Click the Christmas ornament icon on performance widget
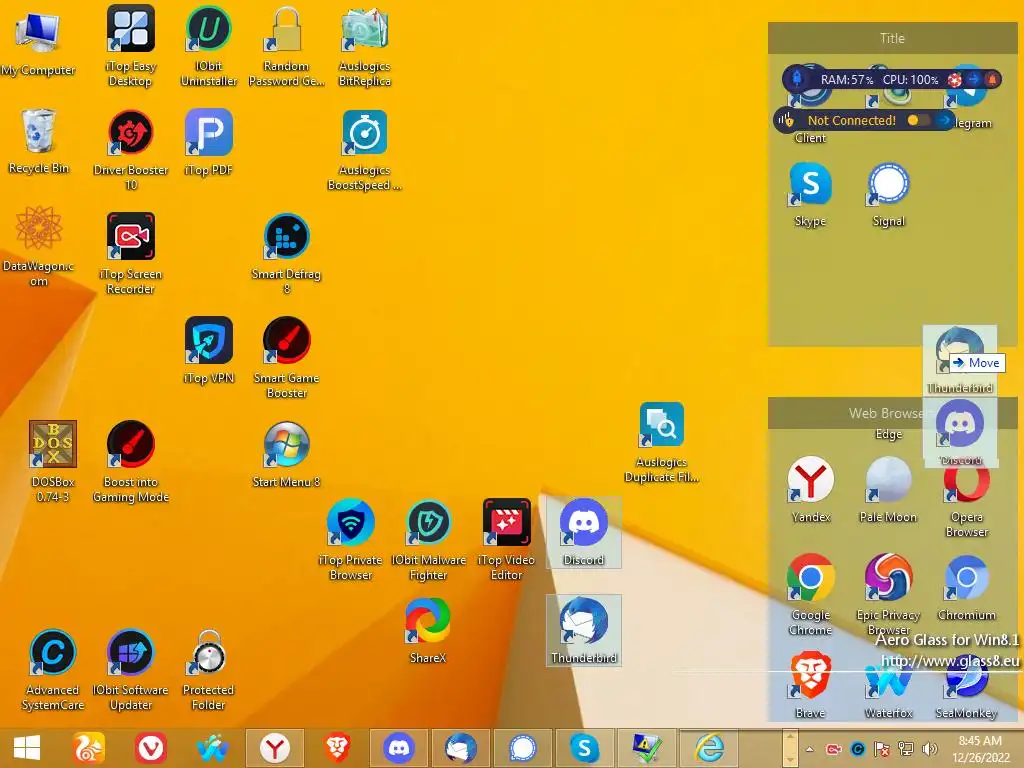The width and height of the screenshot is (1024, 768). [x=954, y=80]
